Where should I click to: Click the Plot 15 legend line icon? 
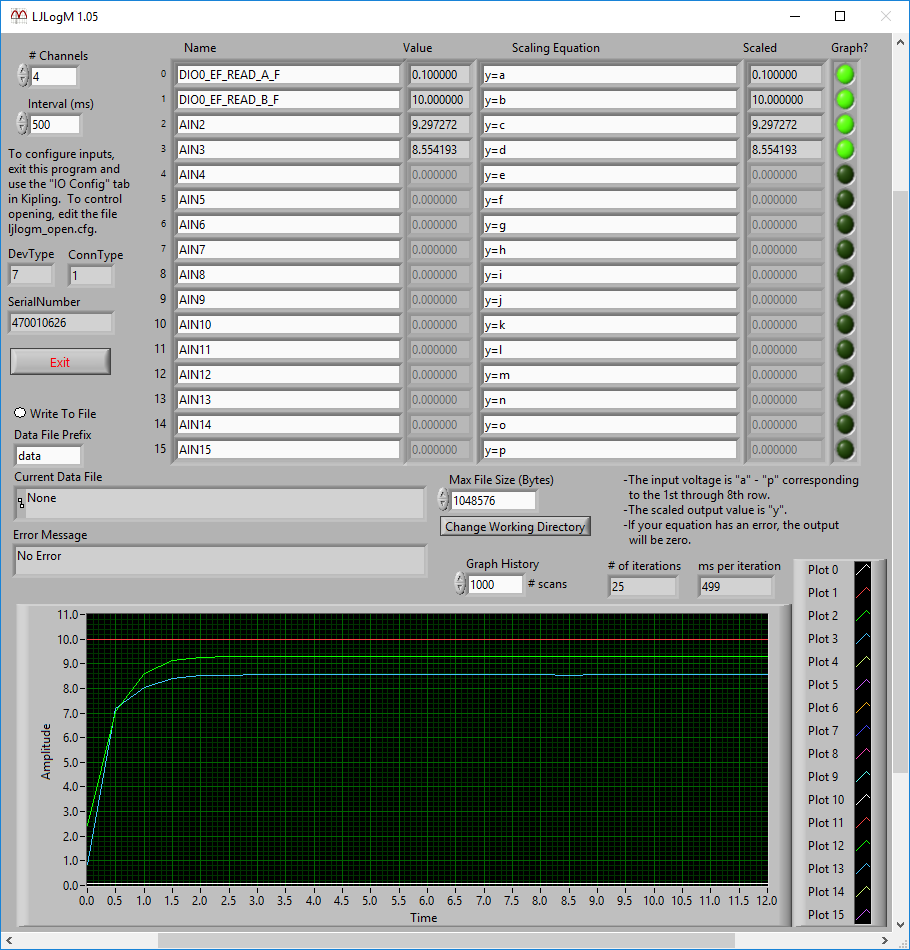tap(865, 915)
